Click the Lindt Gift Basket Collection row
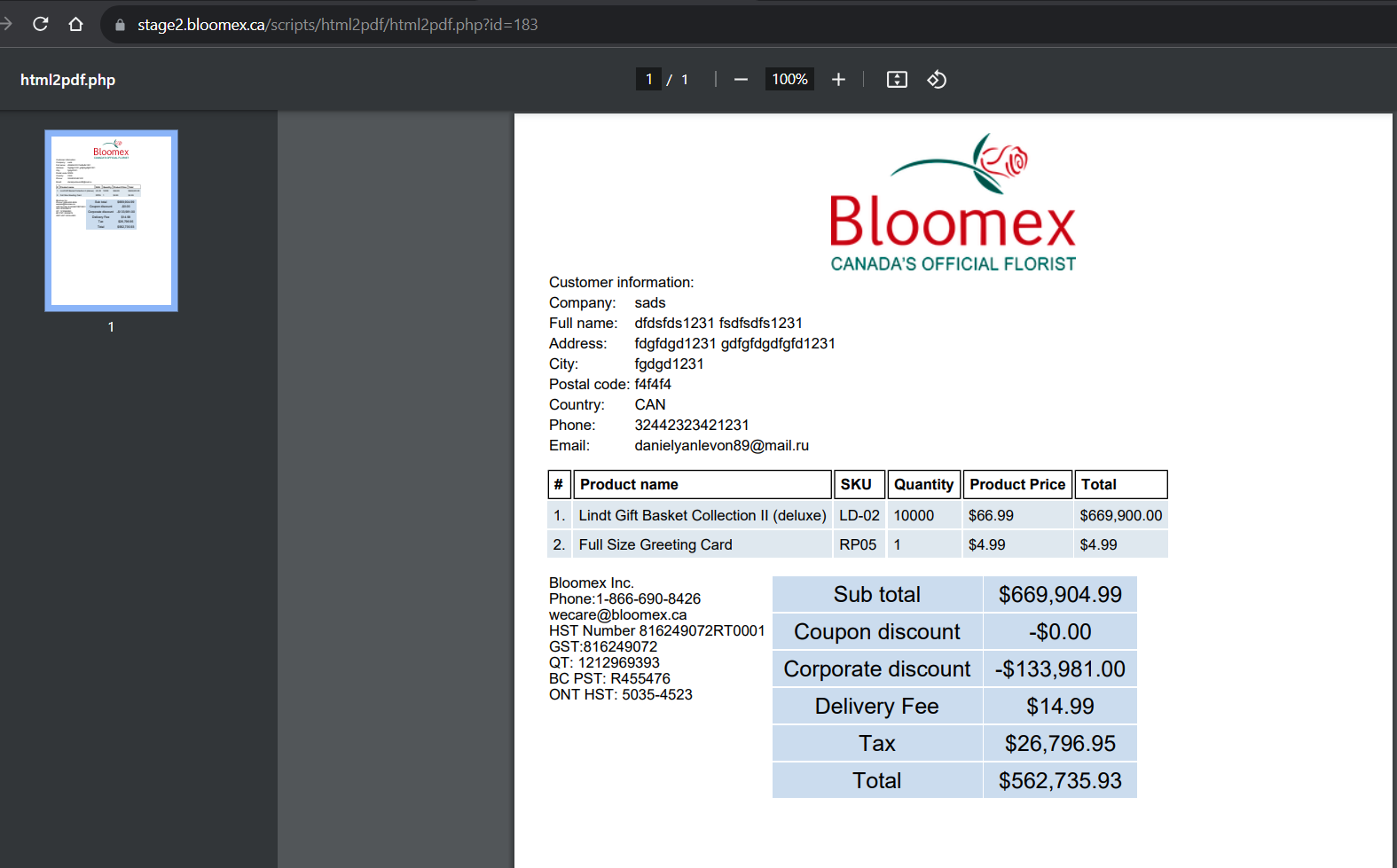The height and width of the screenshot is (868, 1397). click(858, 516)
